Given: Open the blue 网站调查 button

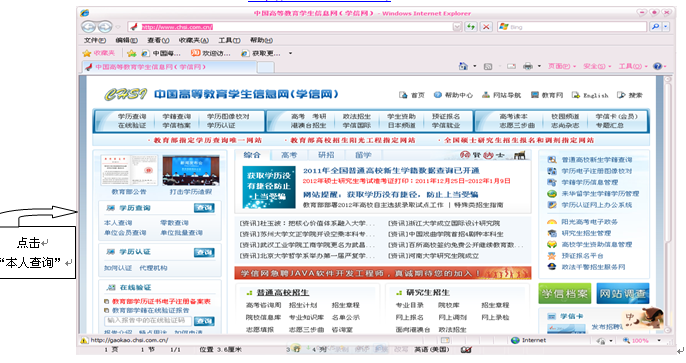Looking at the screenshot, I should click(623, 293).
